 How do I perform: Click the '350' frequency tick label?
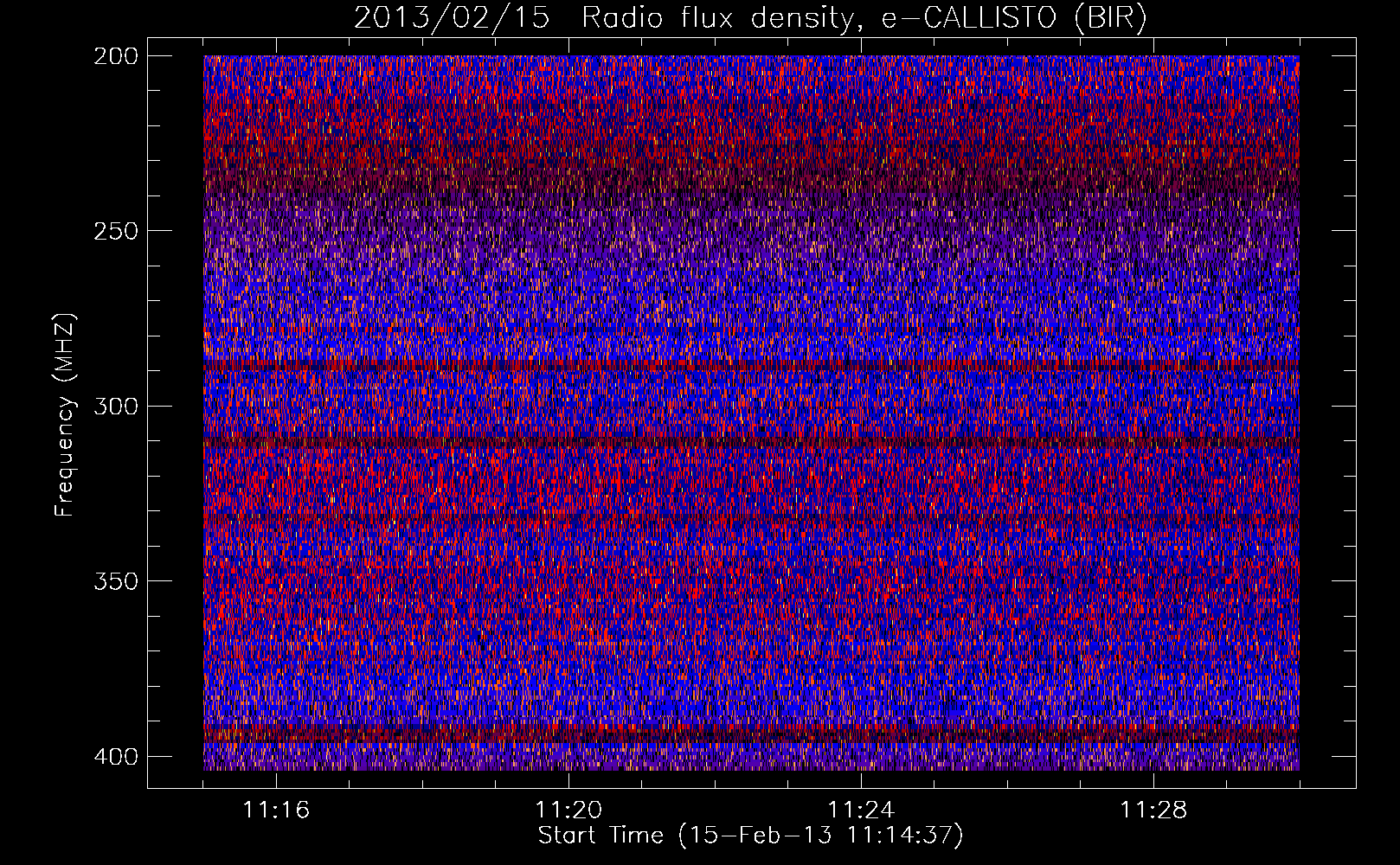(114, 580)
